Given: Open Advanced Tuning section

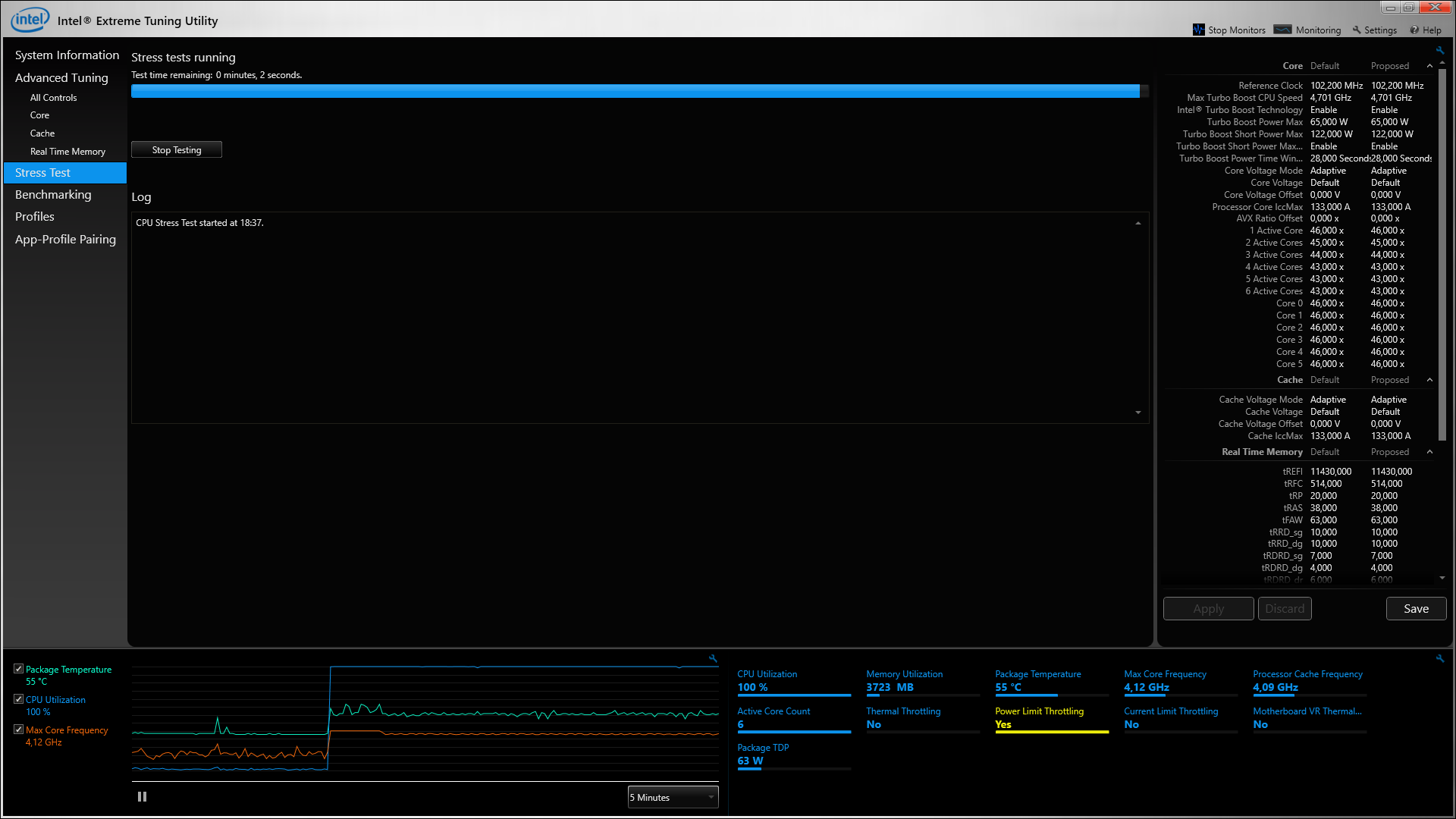Looking at the screenshot, I should coord(61,78).
